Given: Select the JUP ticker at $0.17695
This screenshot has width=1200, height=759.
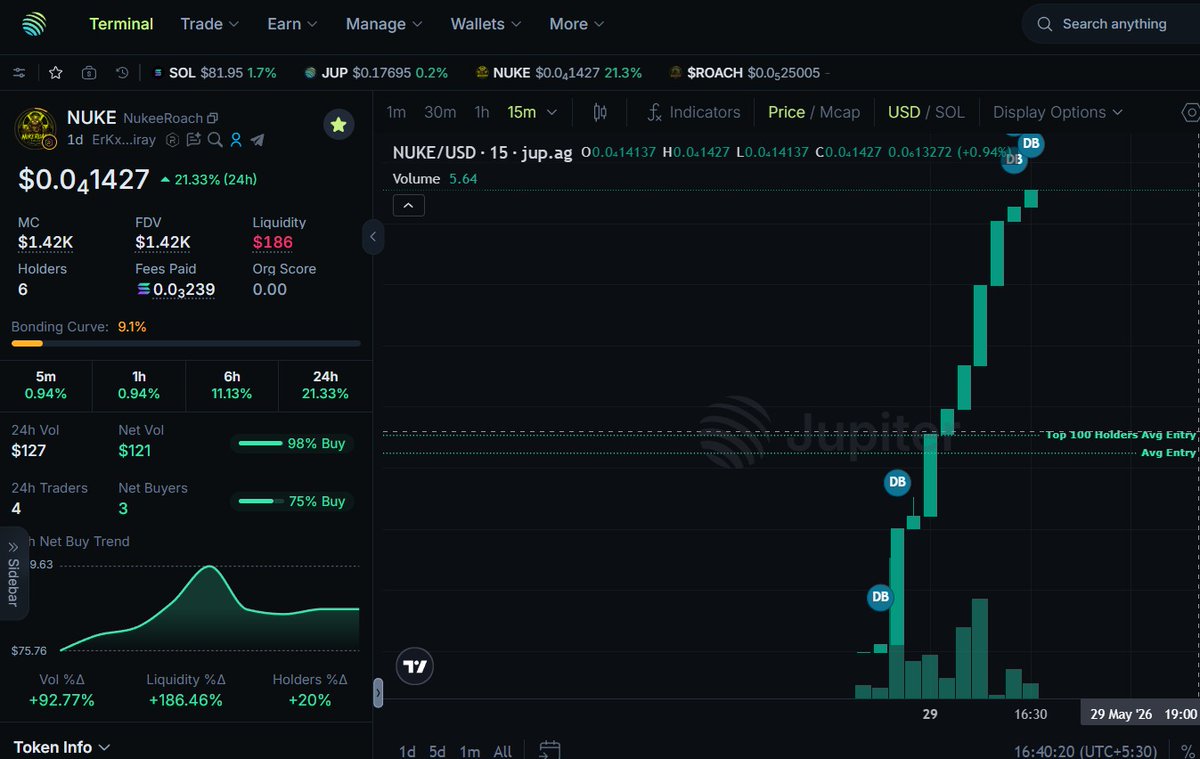Looking at the screenshot, I should coord(376,73).
